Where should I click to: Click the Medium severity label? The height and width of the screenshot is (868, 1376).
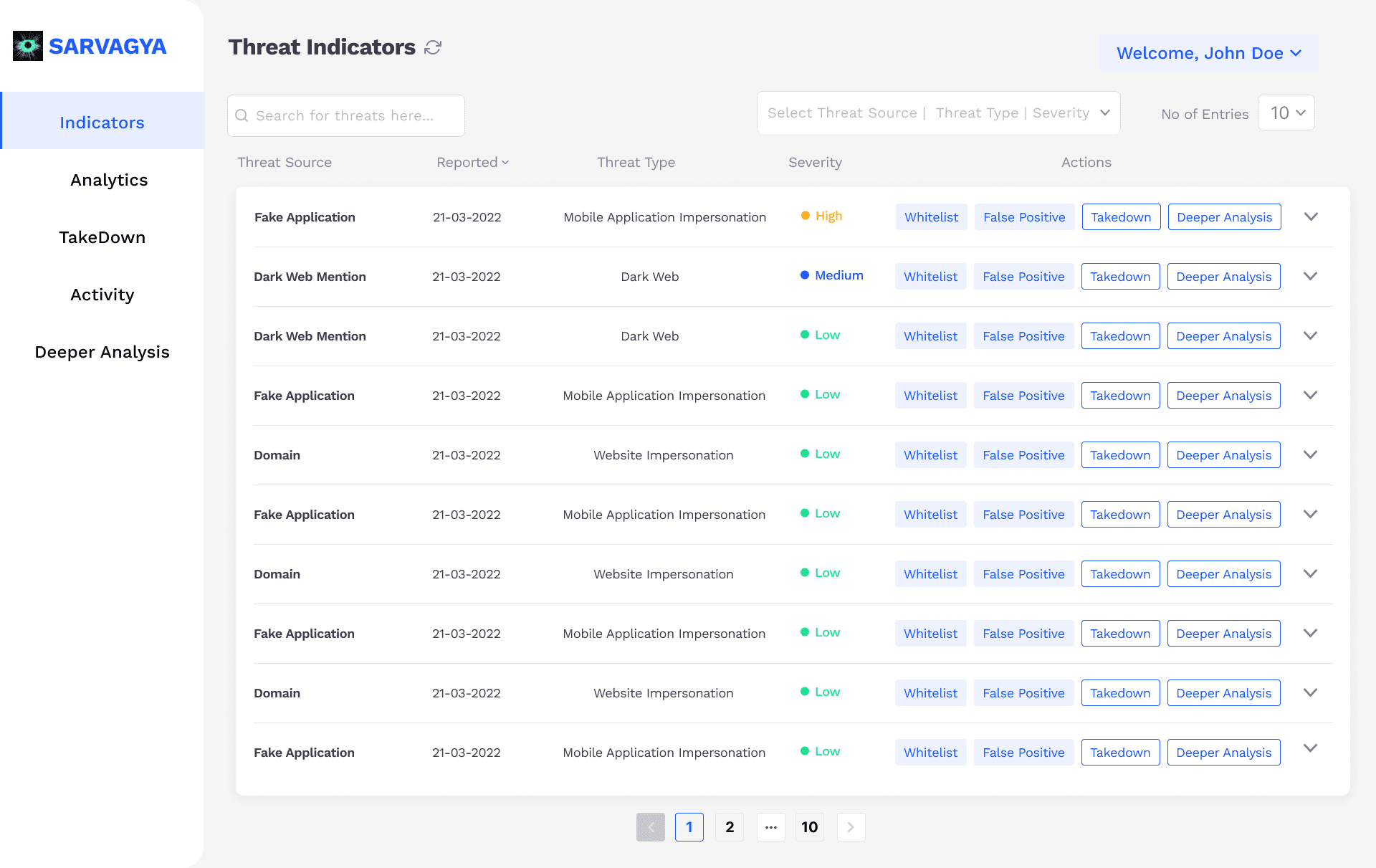839,275
